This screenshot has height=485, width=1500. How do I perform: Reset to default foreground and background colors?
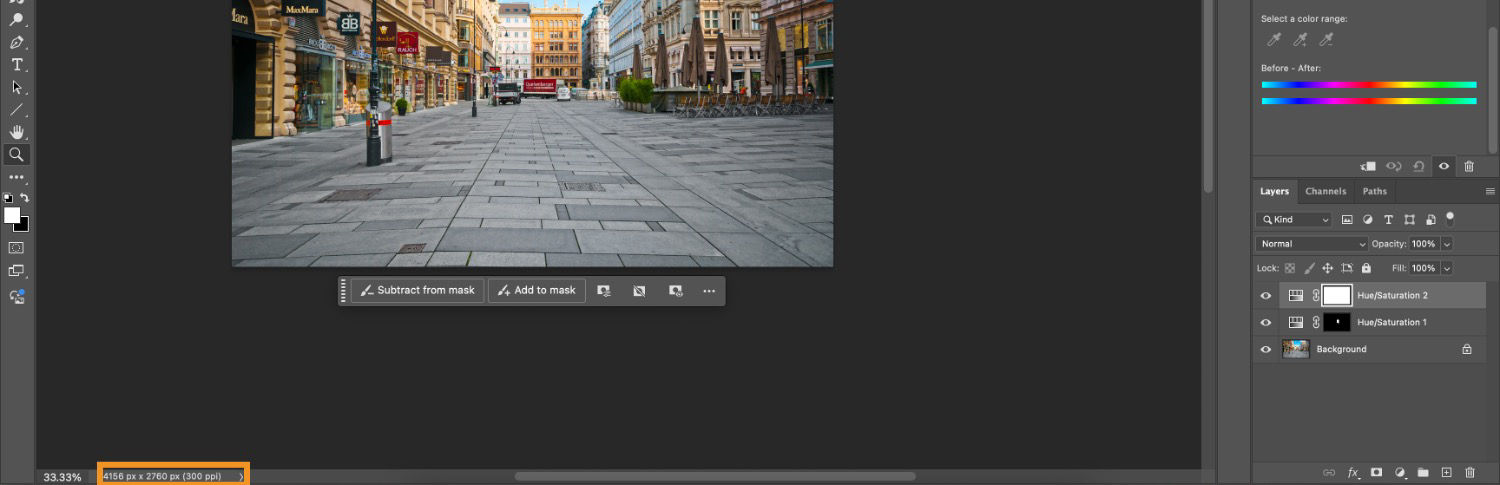coord(9,198)
